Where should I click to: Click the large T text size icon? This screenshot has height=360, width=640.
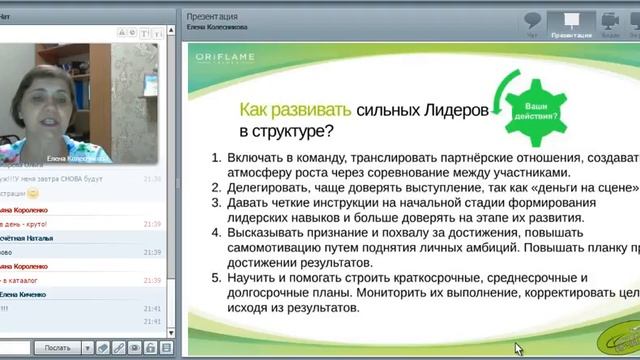click(x=145, y=33)
